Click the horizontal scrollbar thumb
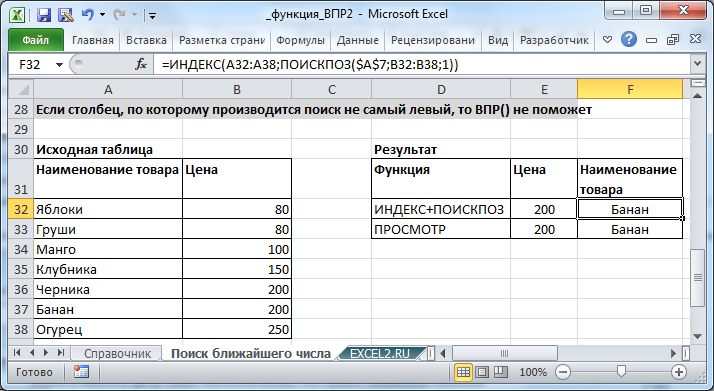 (504, 353)
